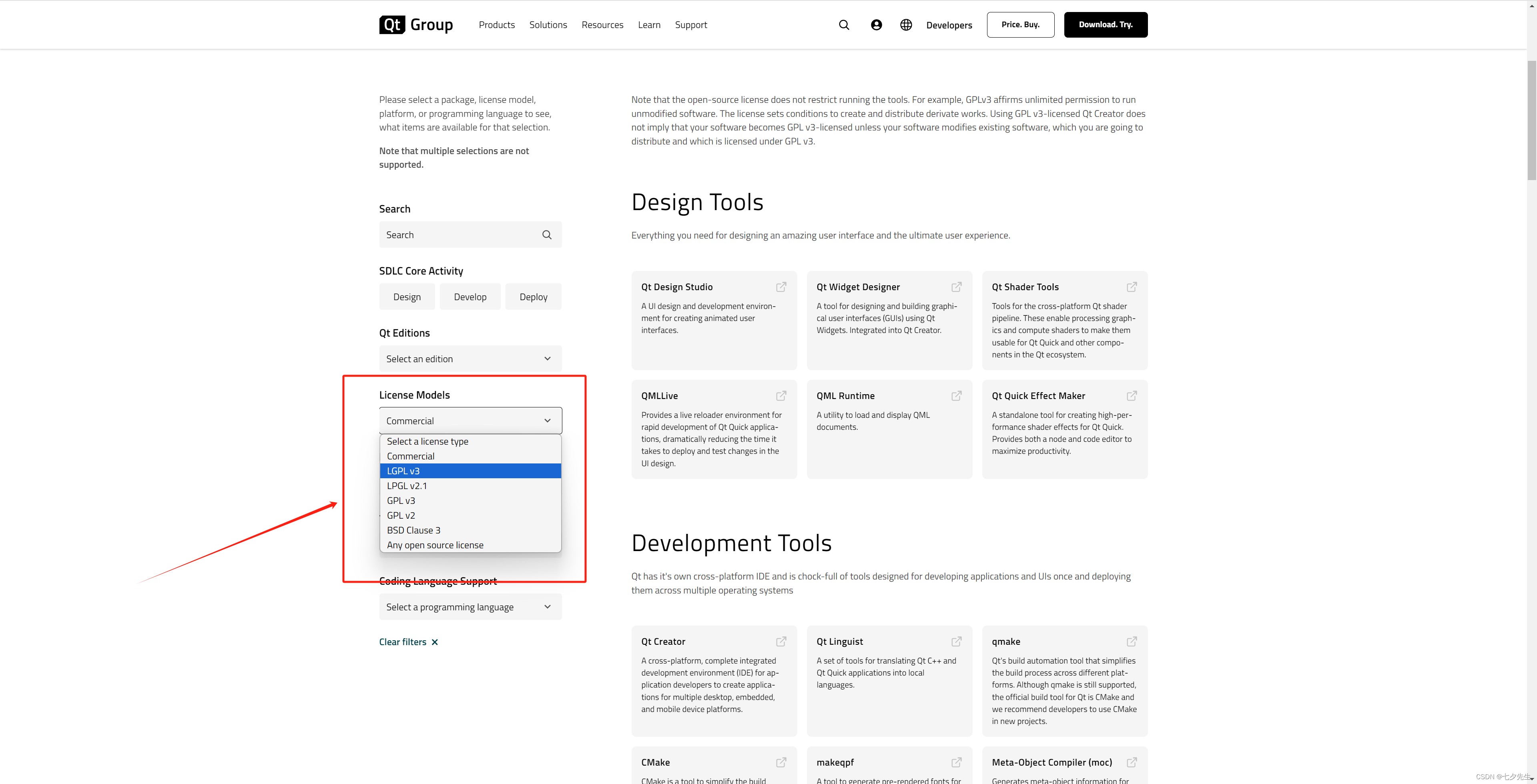Open the user account icon
The image size is (1537, 784).
[876, 25]
